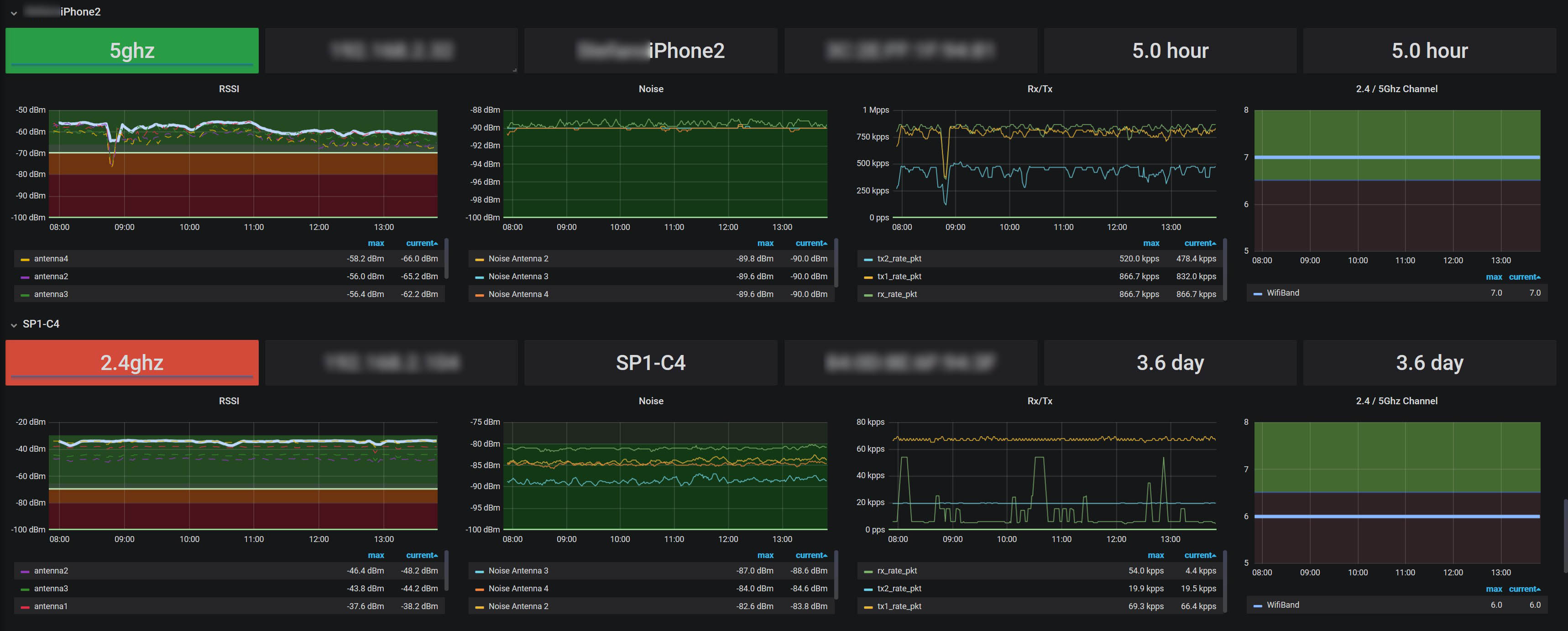Screen dimensions: 1568x631
Task: Toggle antenna1 series label in SP1-C4 legend
Action: tap(51, 606)
